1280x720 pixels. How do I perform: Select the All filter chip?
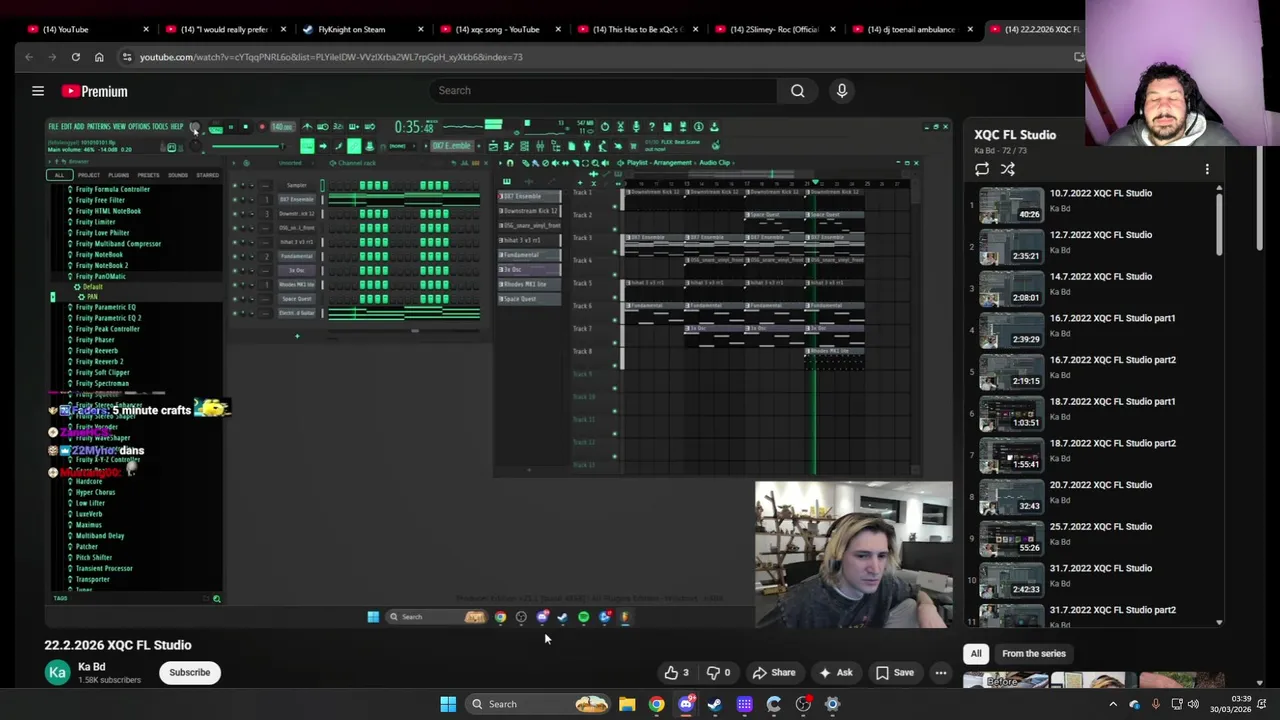coord(976,653)
